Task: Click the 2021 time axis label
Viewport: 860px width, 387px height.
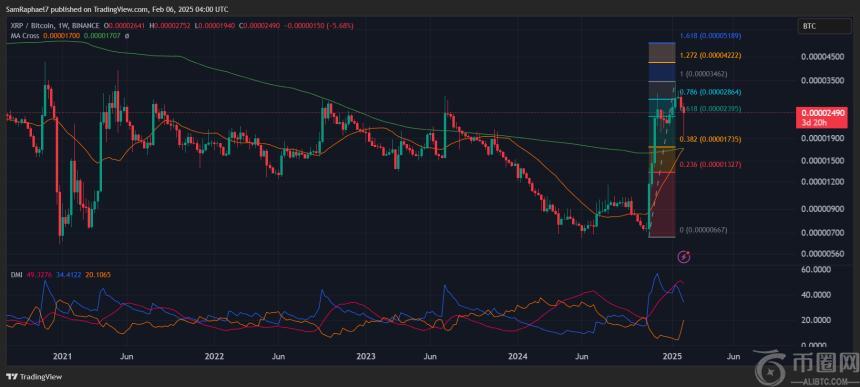Action: pos(63,356)
